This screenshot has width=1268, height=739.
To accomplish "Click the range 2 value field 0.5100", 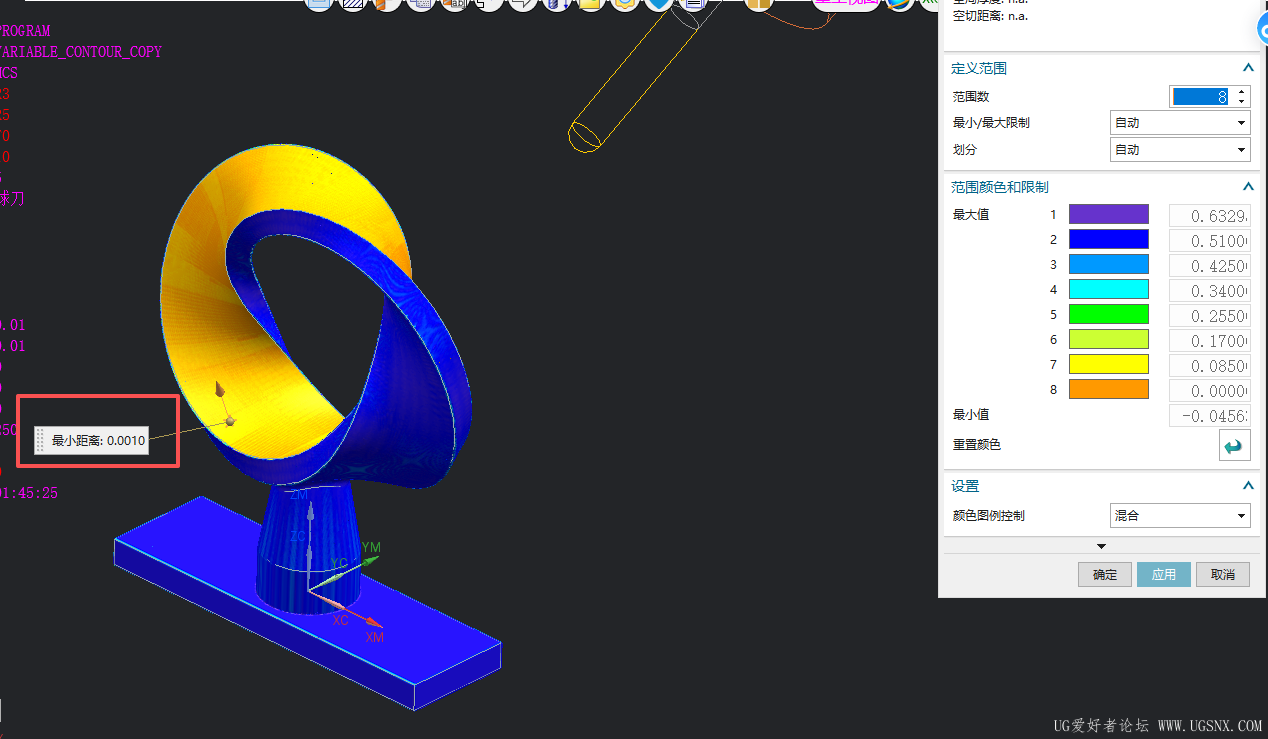I will point(1209,241).
